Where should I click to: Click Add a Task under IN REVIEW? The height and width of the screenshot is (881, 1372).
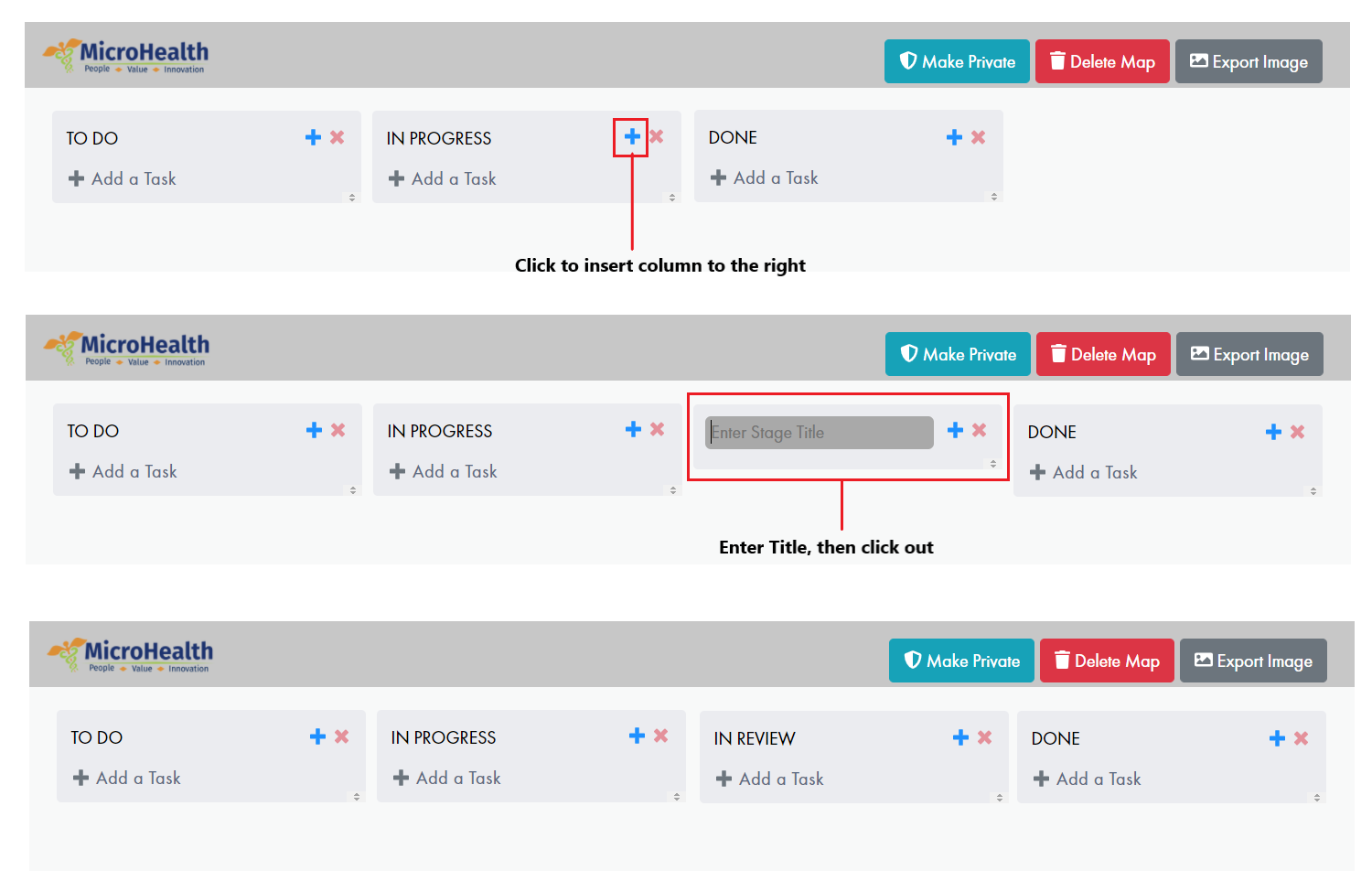pyautogui.click(x=770, y=779)
